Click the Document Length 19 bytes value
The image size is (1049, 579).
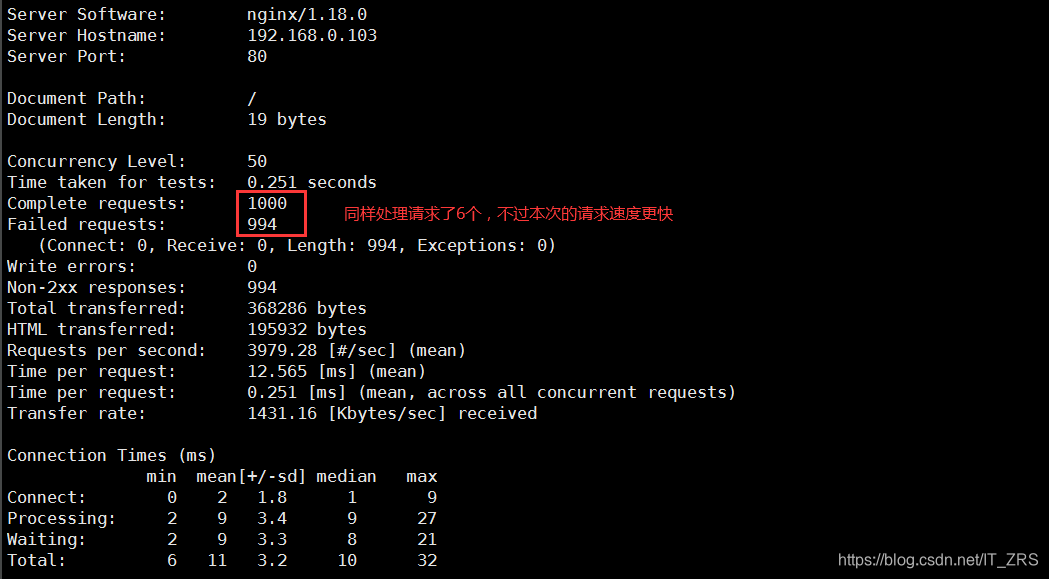pos(287,119)
